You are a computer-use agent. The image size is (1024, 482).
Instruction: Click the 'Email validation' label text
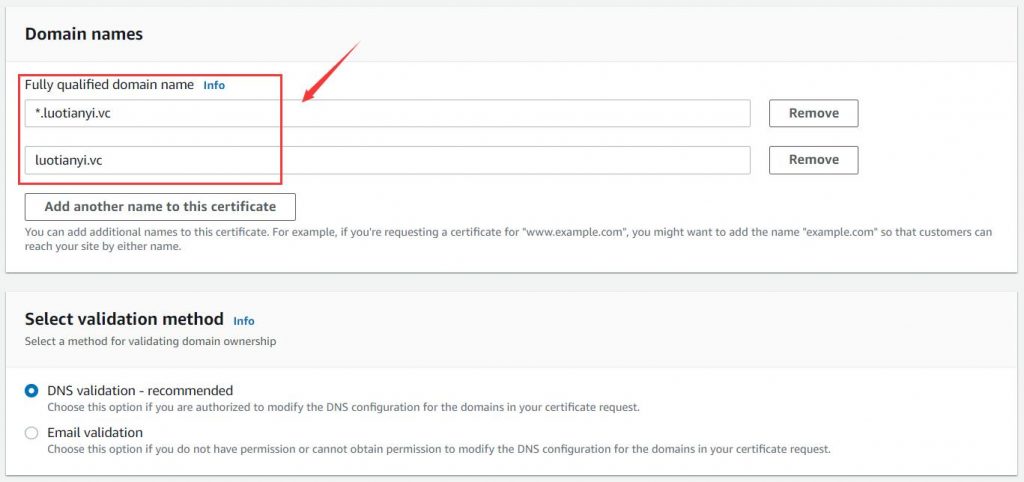tap(95, 432)
